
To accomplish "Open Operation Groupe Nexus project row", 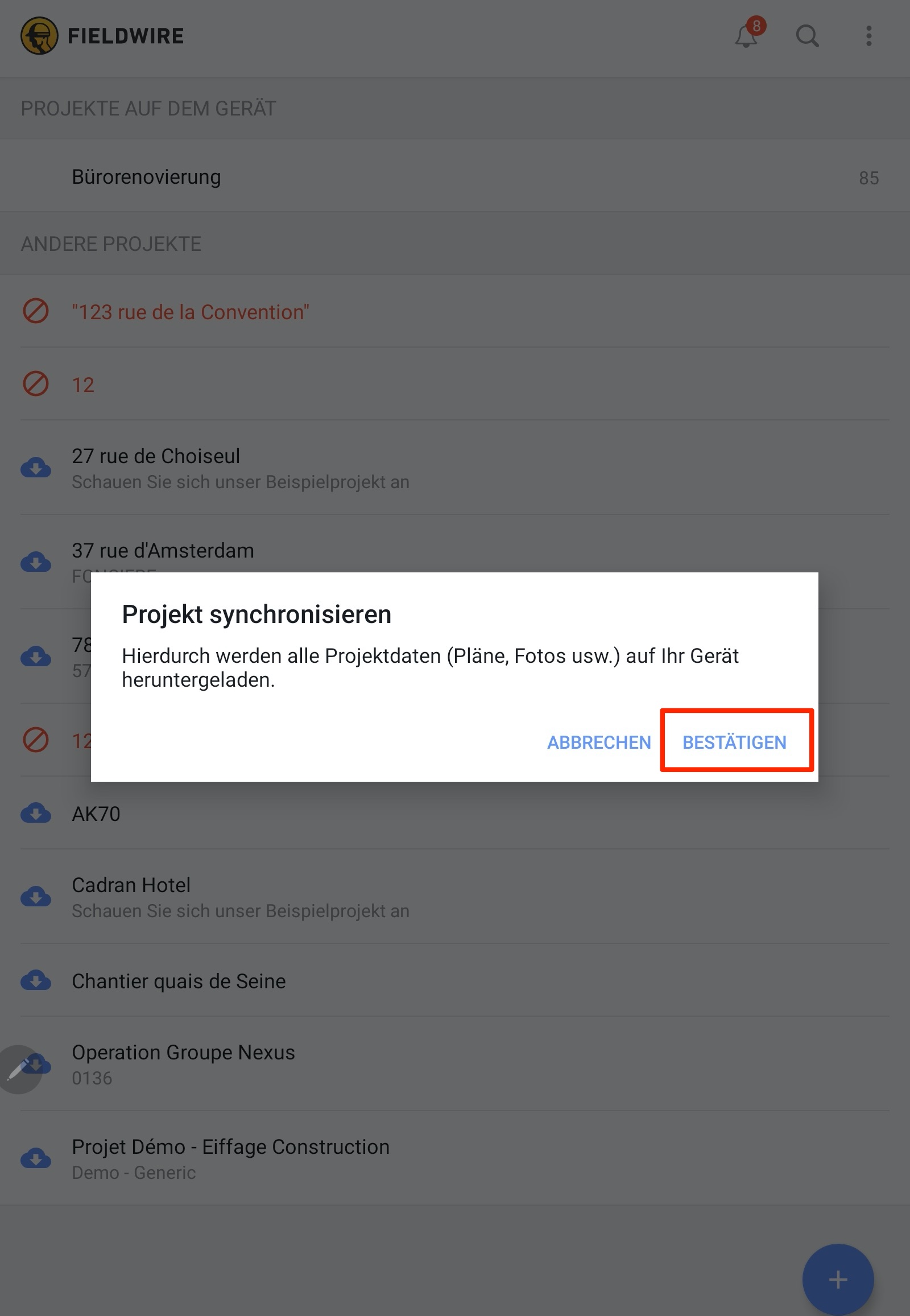I will click(x=455, y=1064).
